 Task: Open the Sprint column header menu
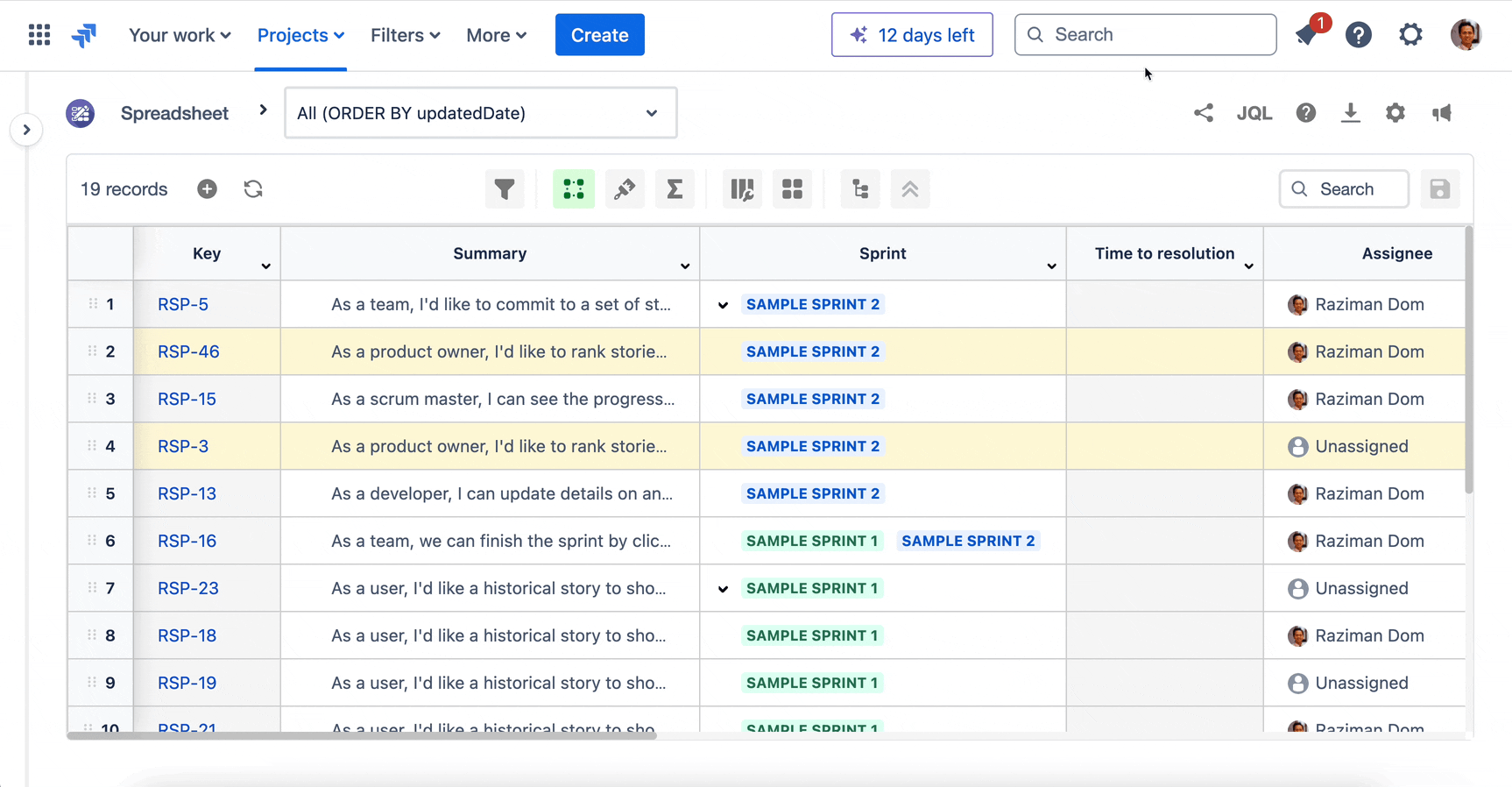(1051, 266)
